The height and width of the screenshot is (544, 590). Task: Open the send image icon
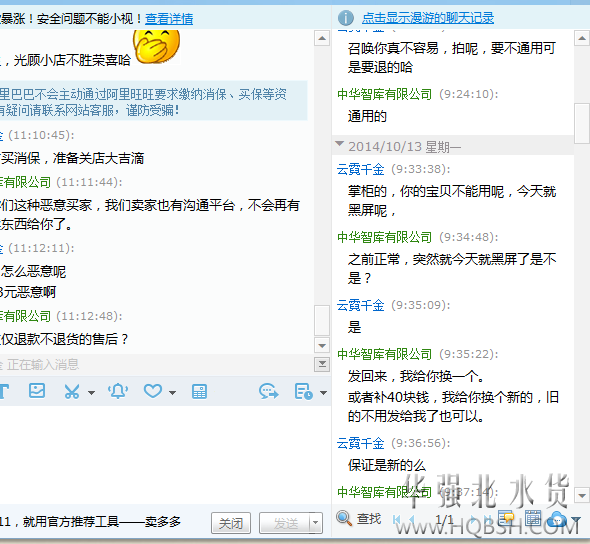tap(37, 391)
